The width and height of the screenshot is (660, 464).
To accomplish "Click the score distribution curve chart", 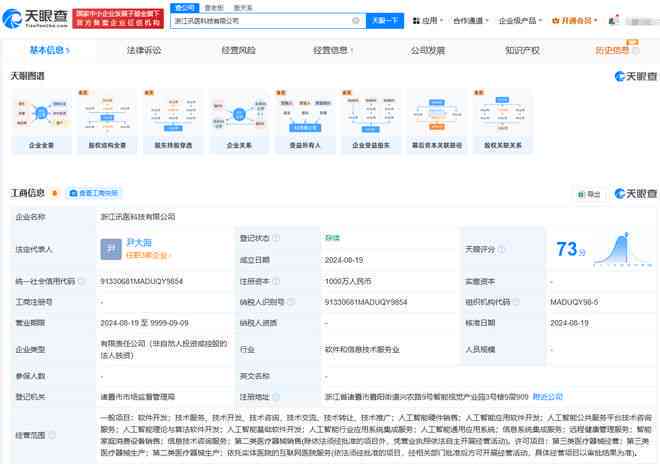I will coord(623,249).
